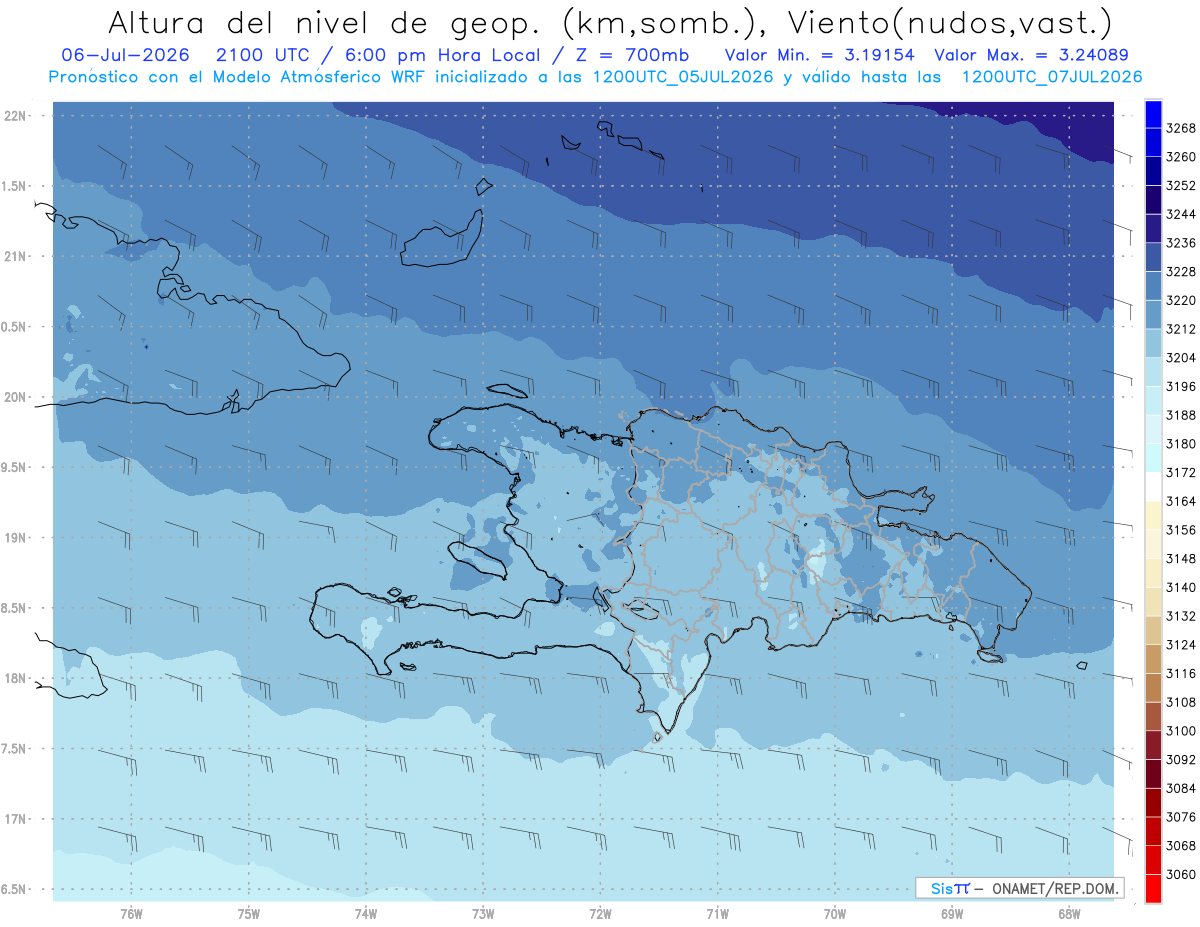The height and width of the screenshot is (927, 1200).
Task: Click the '8.5N' latitude label
Action: click(13, 608)
